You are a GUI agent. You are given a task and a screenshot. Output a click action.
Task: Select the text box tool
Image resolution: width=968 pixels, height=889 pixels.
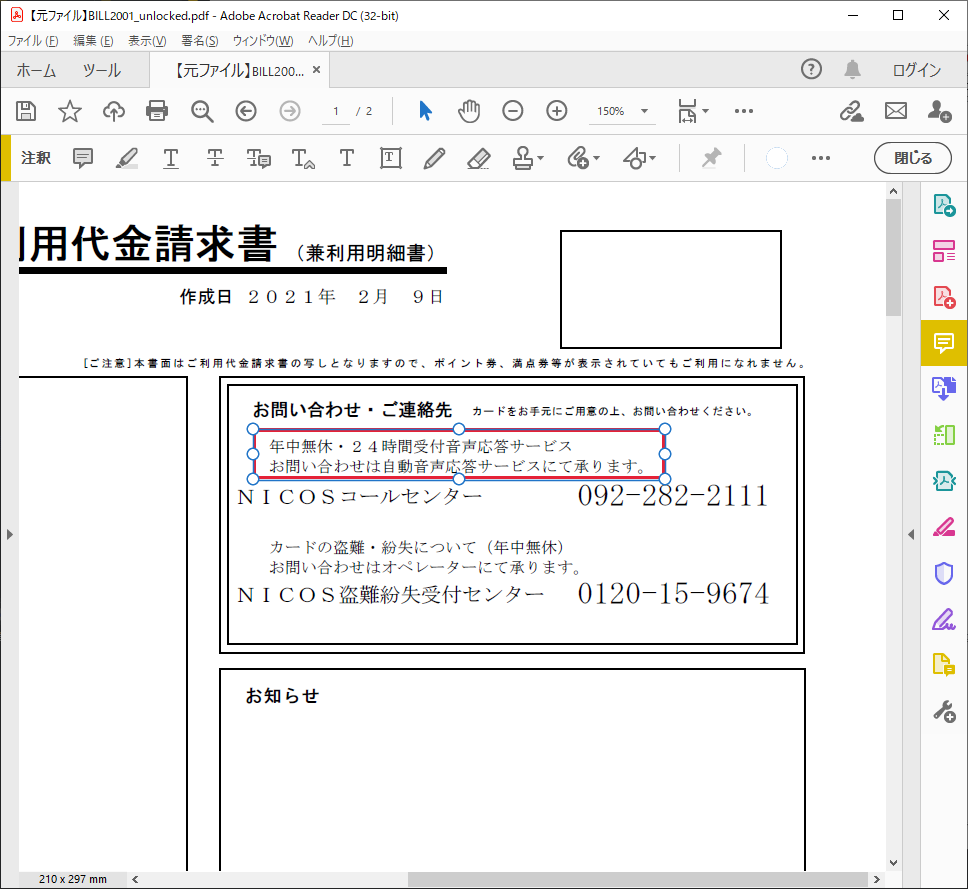point(391,158)
